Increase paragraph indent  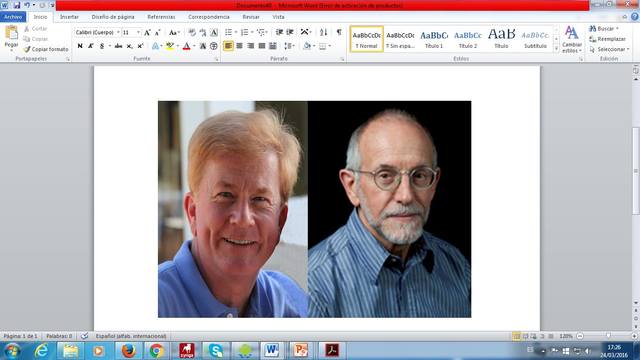290,32
